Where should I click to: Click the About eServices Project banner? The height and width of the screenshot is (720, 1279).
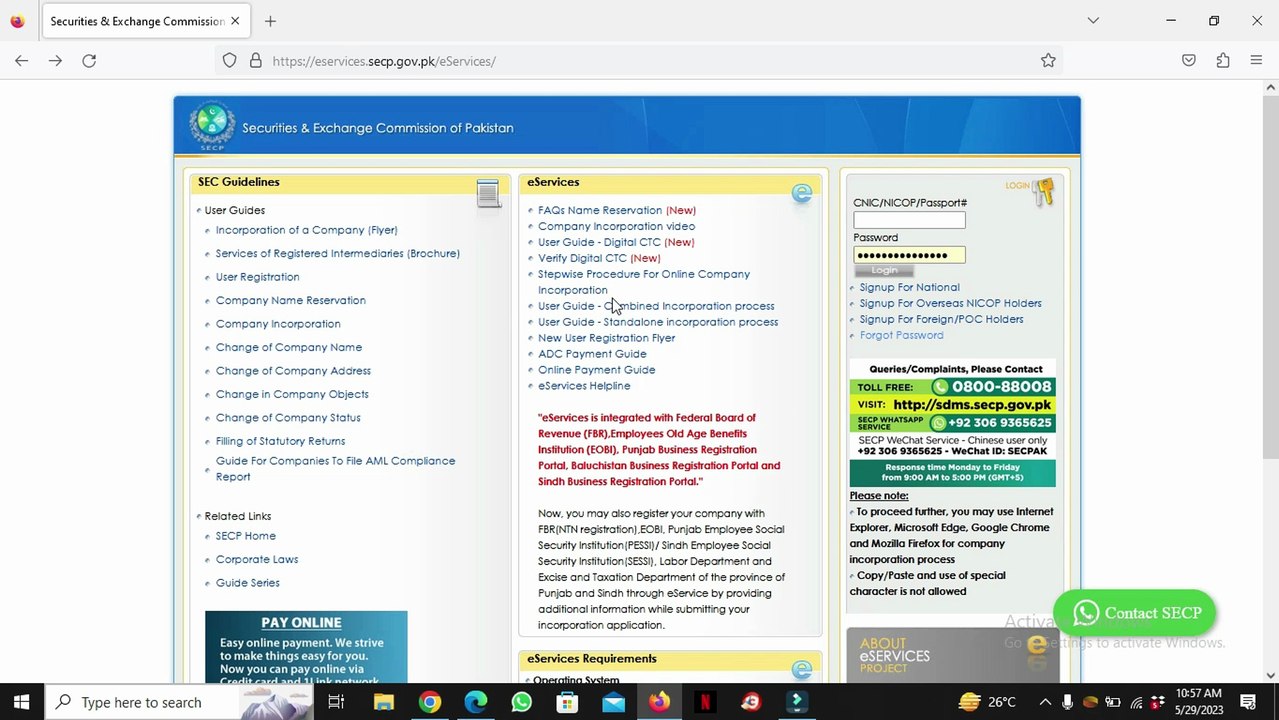coord(951,655)
